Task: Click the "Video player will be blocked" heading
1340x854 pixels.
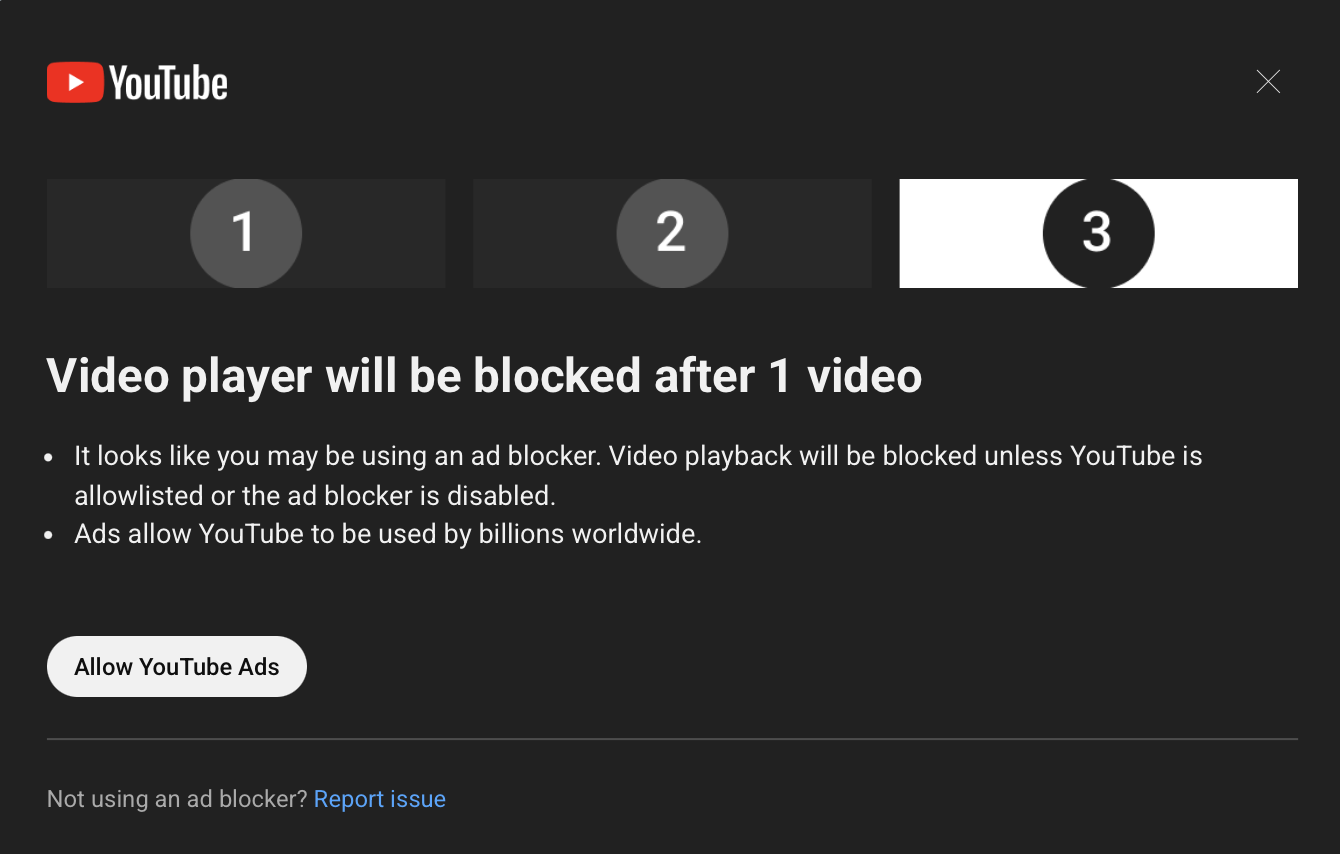Action: tap(484, 376)
